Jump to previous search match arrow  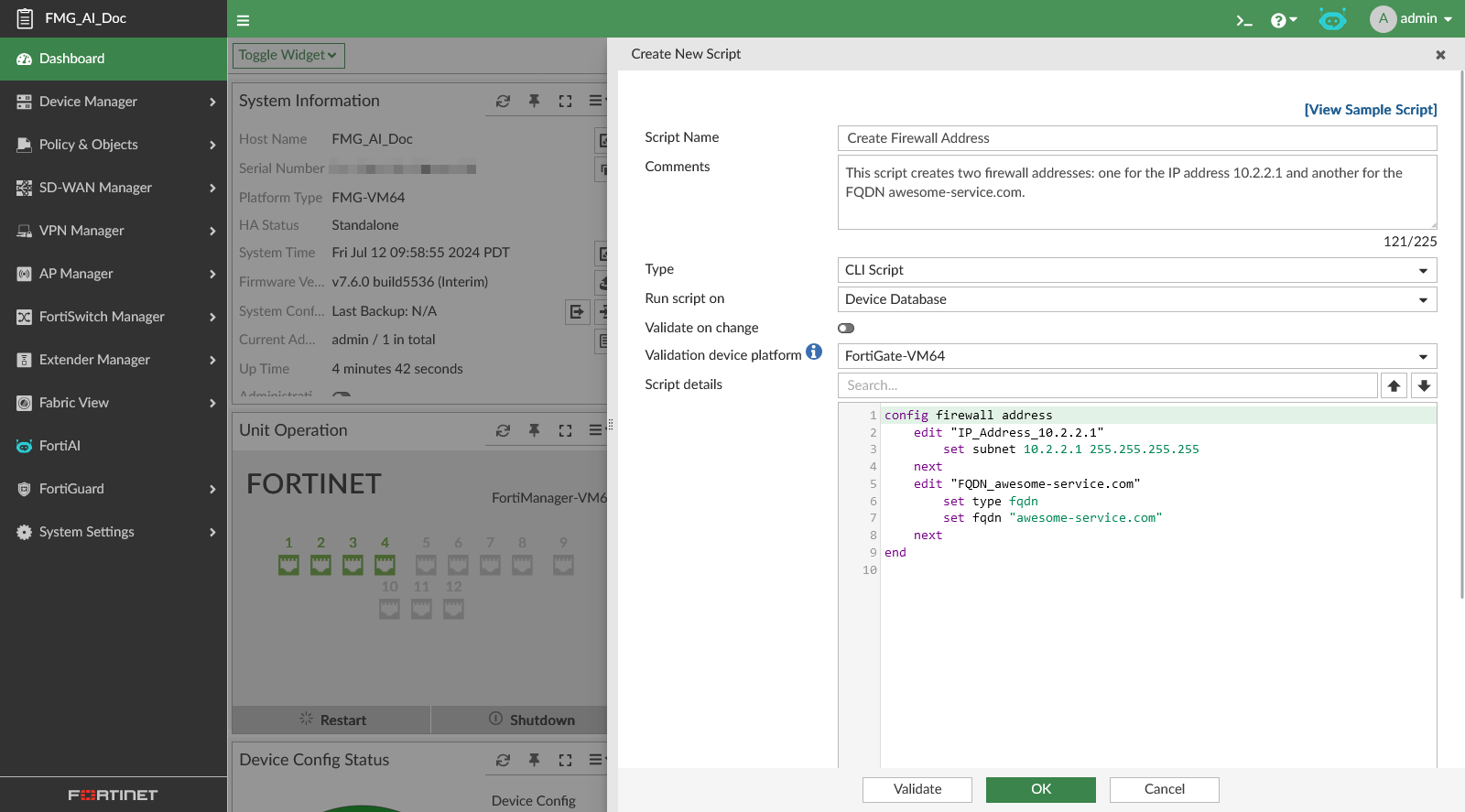(x=1394, y=385)
